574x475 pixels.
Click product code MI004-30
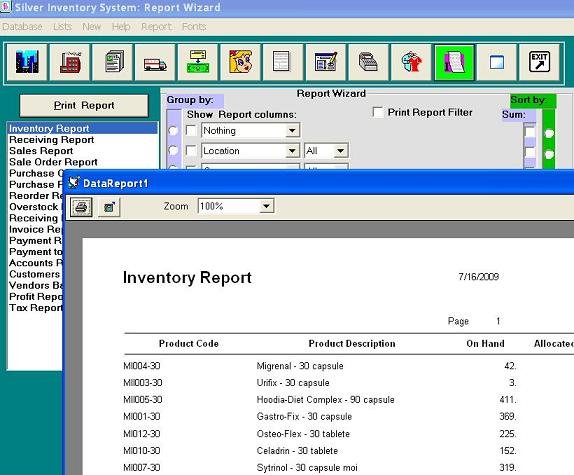[142, 366]
